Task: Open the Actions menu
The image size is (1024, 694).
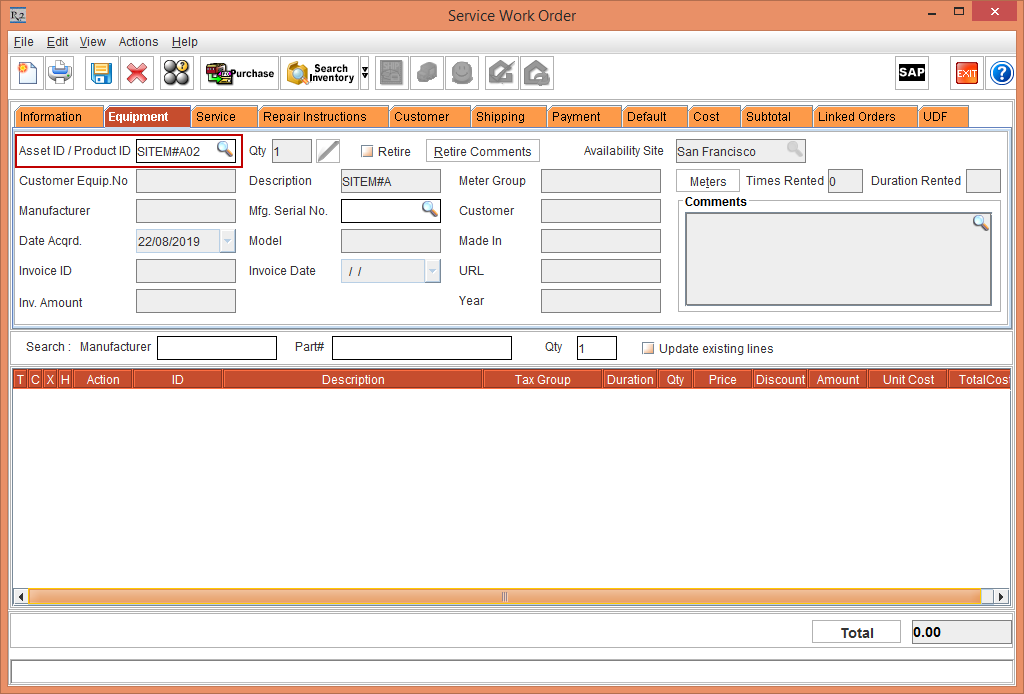Action: tap(138, 42)
